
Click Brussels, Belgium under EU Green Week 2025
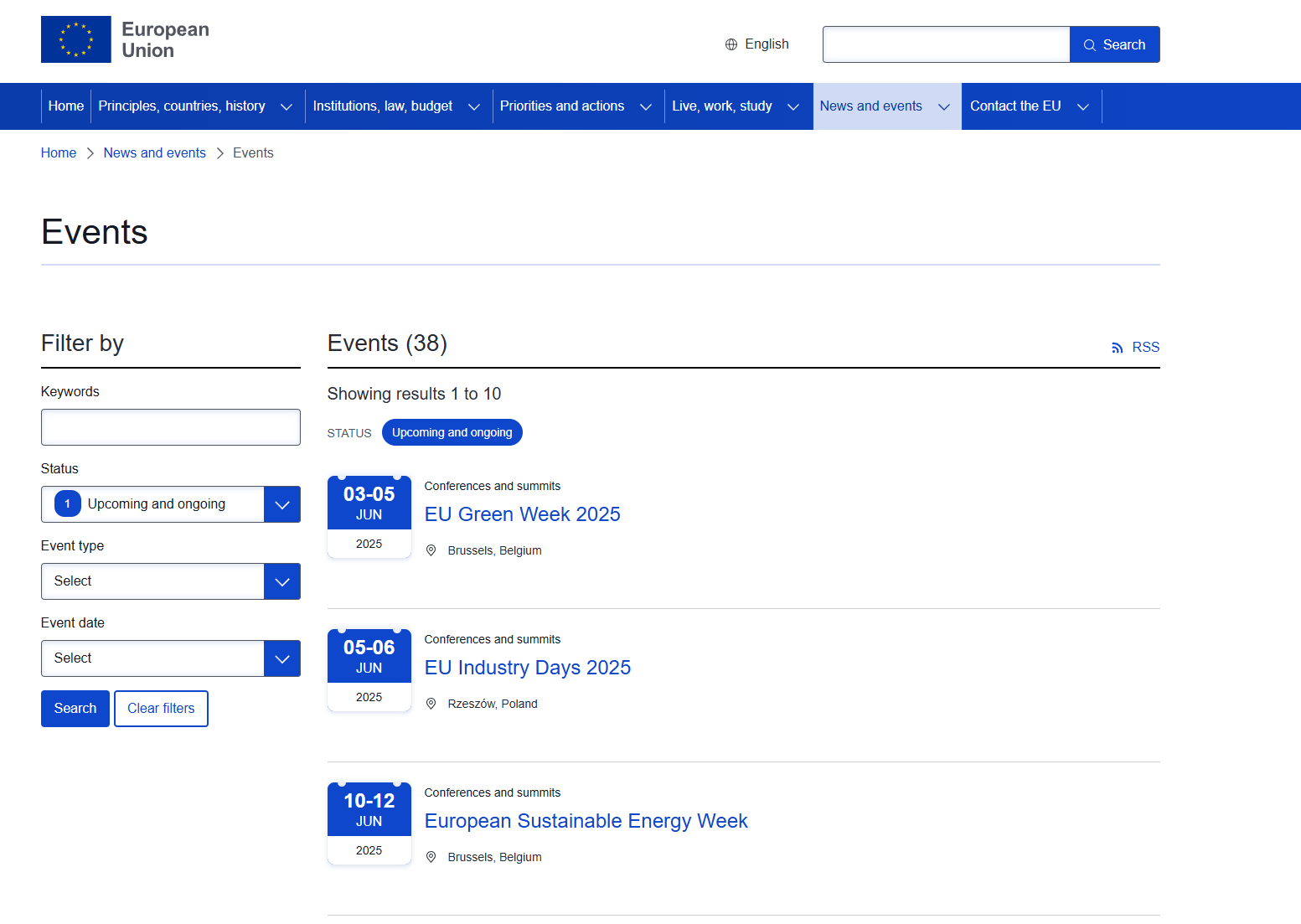[495, 550]
